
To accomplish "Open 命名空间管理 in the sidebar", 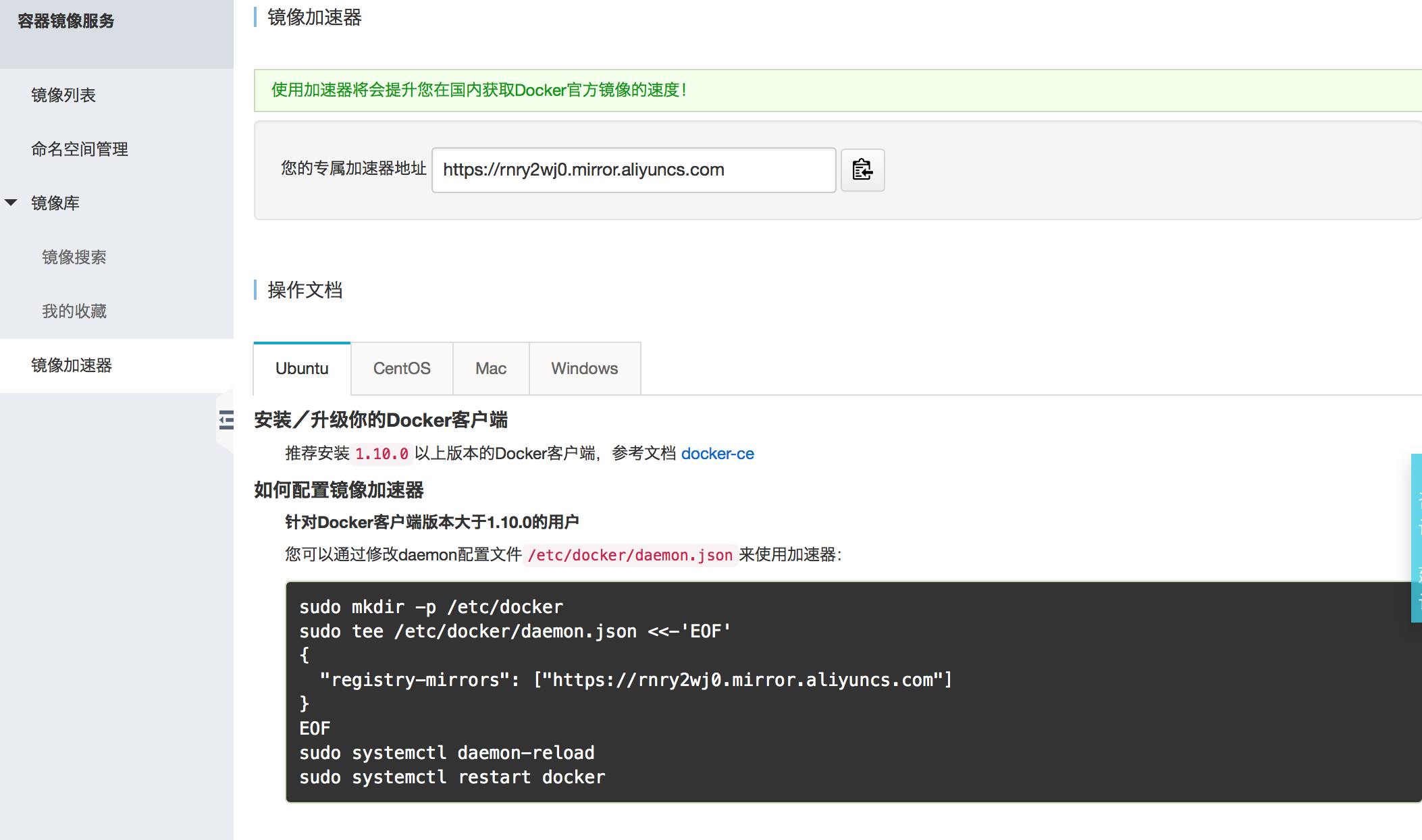I will (80, 149).
